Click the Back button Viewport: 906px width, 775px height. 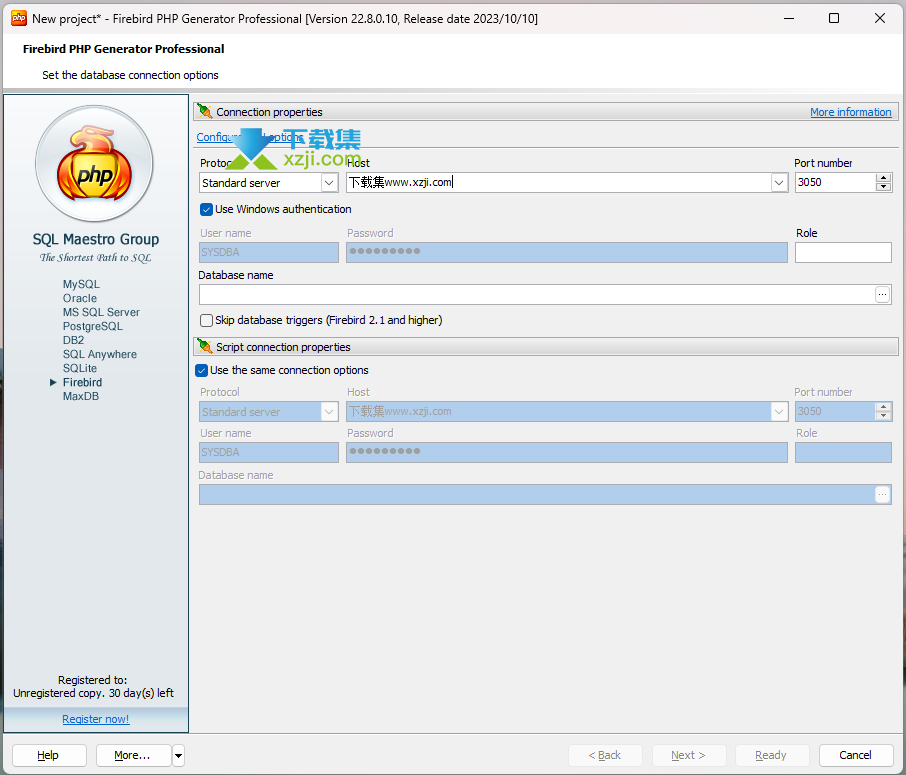pos(606,755)
